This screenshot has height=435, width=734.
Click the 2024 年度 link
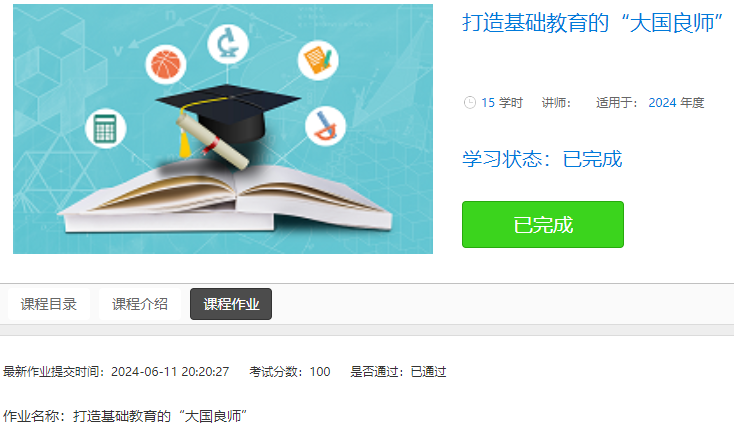676,103
